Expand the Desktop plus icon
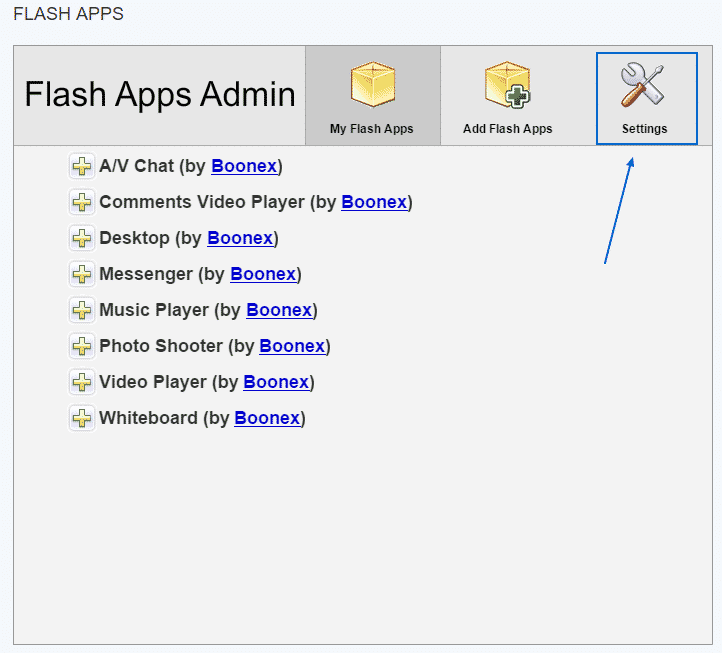This screenshot has height=653, width=722. [82, 238]
